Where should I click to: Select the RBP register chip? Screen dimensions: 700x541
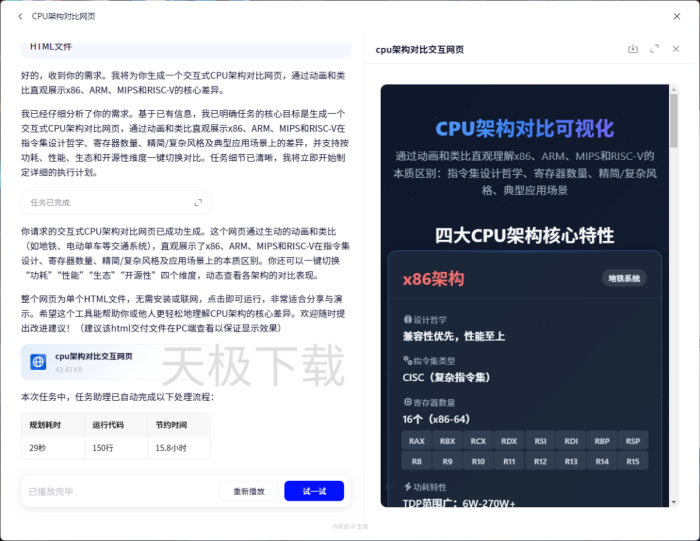(602, 441)
